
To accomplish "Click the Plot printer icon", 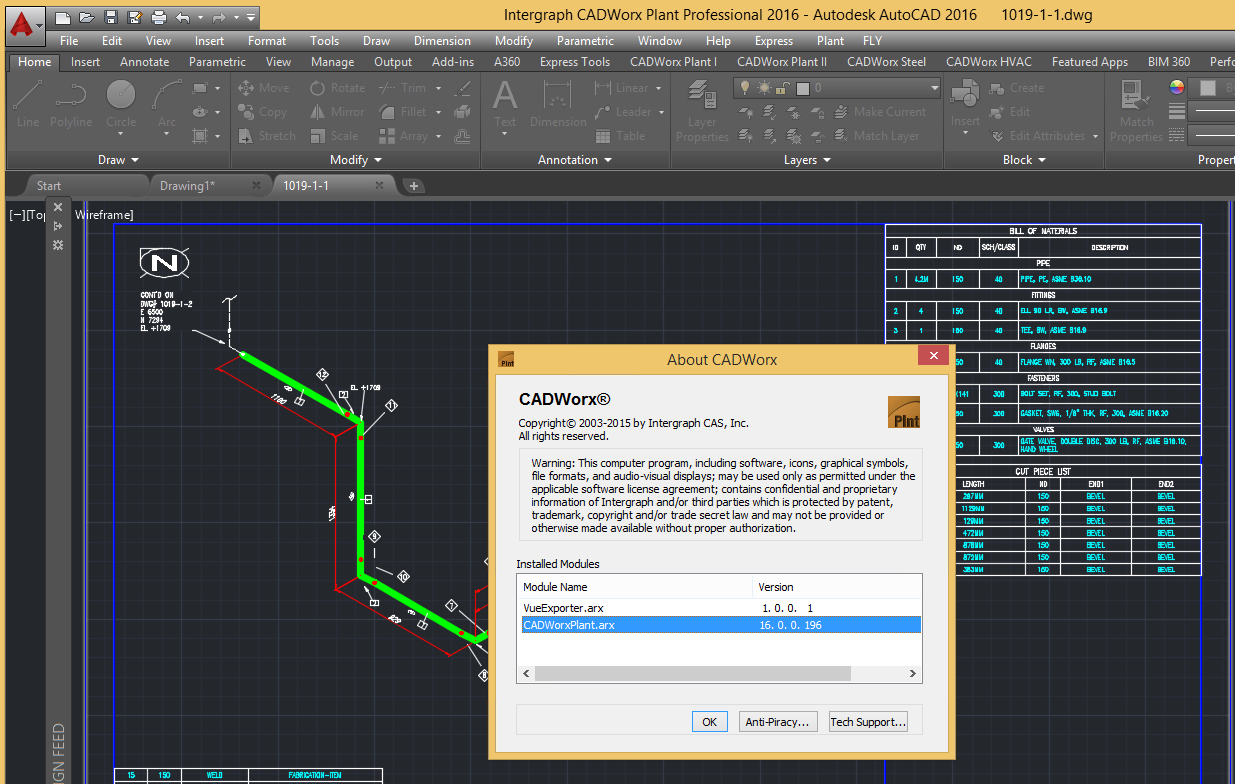I will [159, 17].
